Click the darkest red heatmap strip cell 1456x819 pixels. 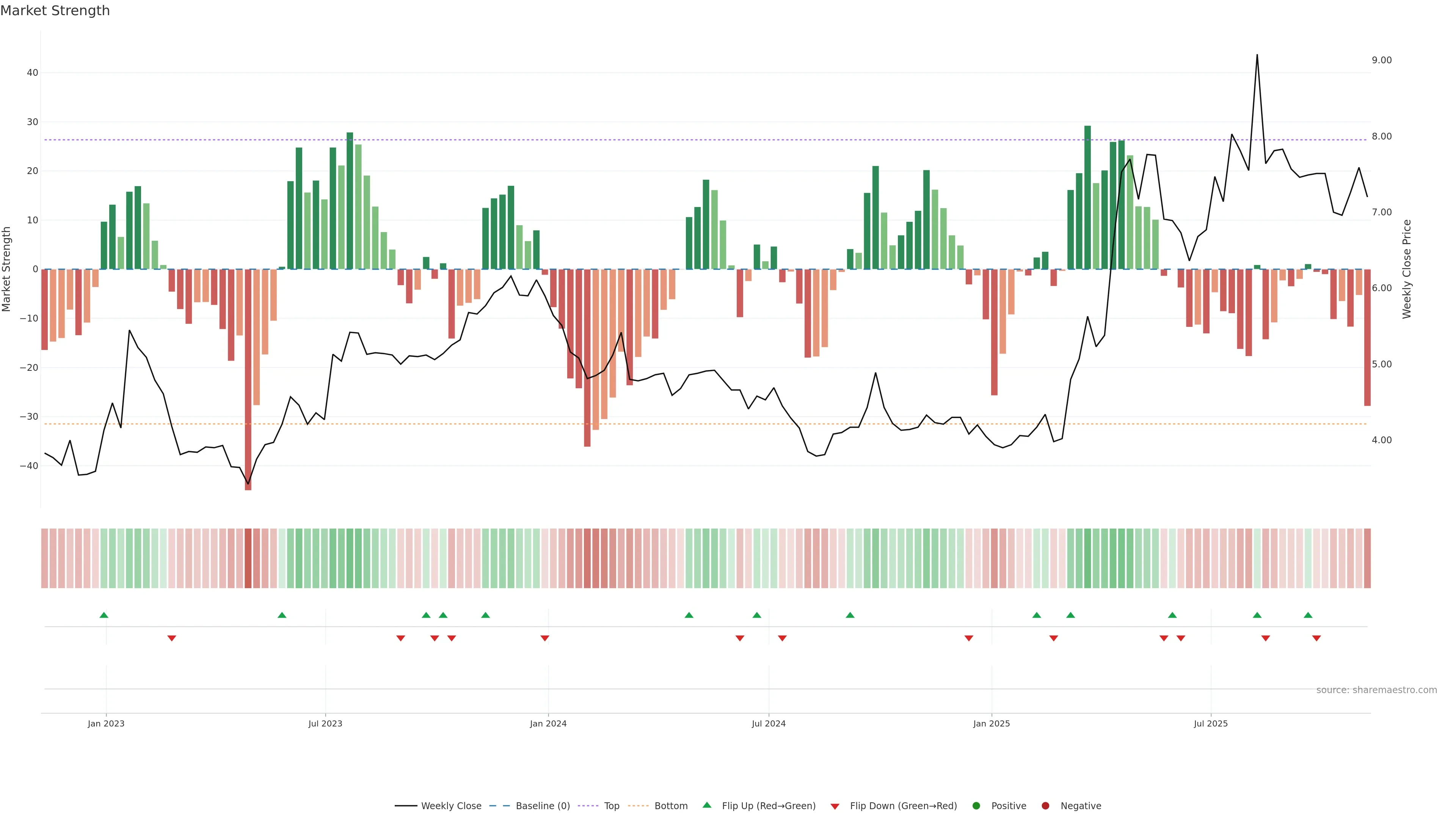(248, 558)
